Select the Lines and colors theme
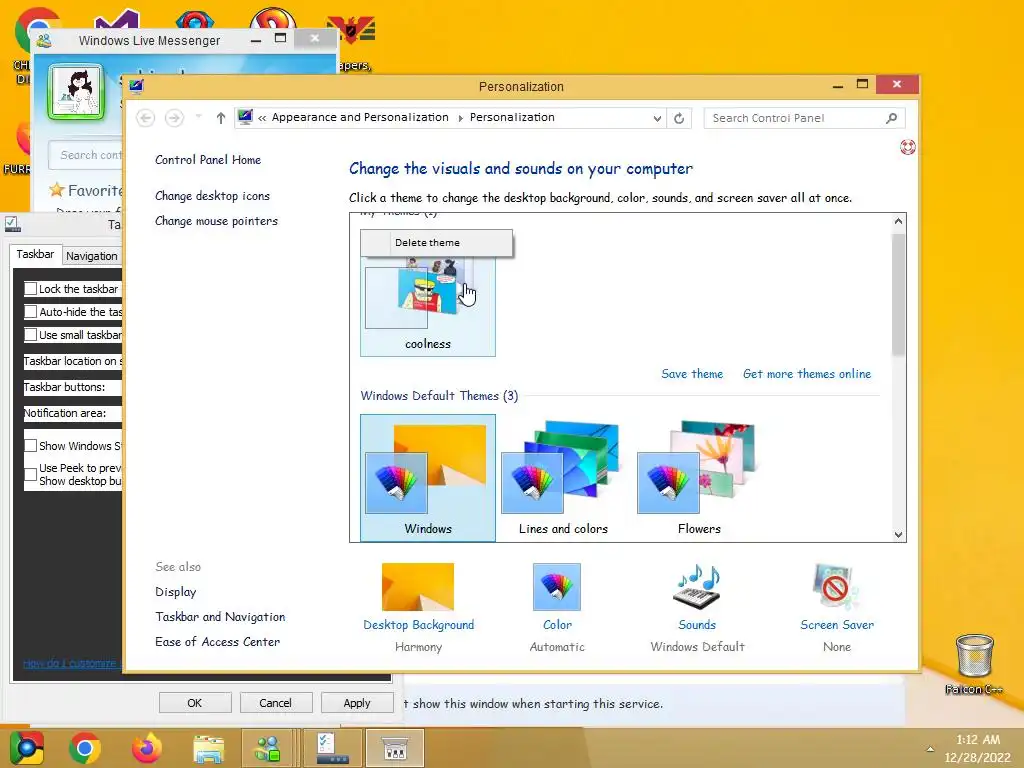 click(563, 478)
